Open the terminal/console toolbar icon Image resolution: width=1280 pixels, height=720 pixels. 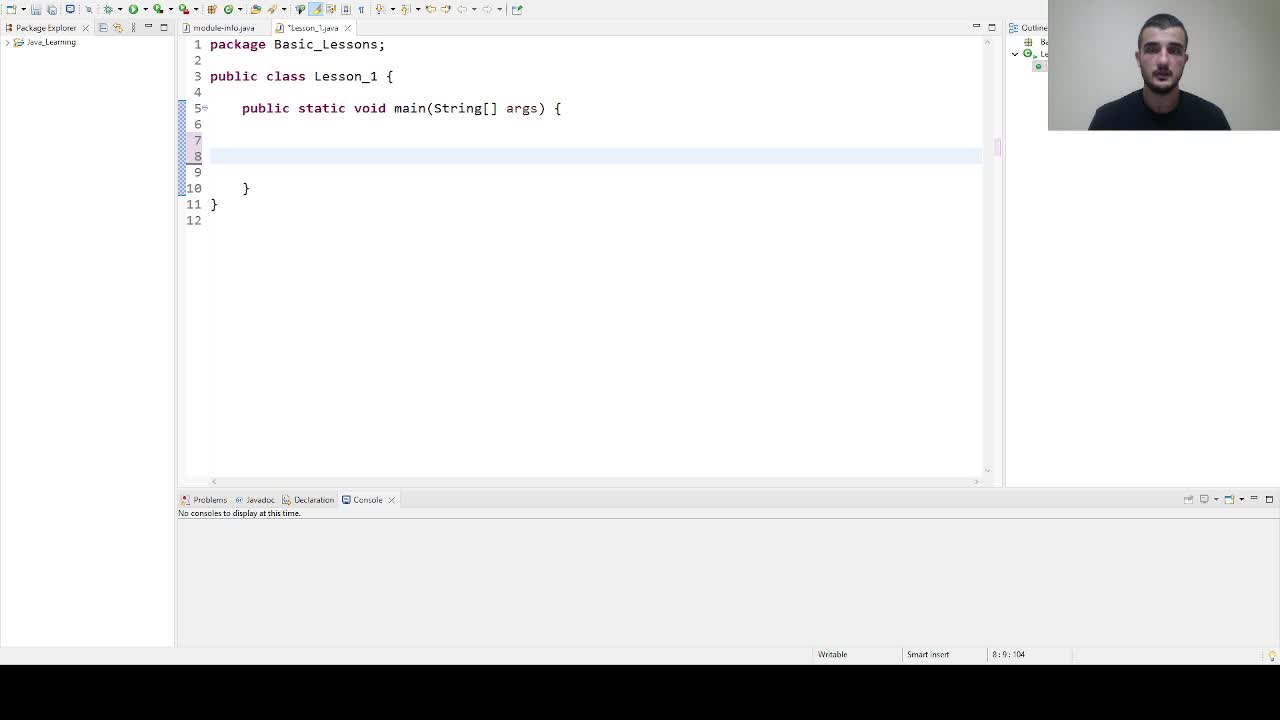click(70, 9)
